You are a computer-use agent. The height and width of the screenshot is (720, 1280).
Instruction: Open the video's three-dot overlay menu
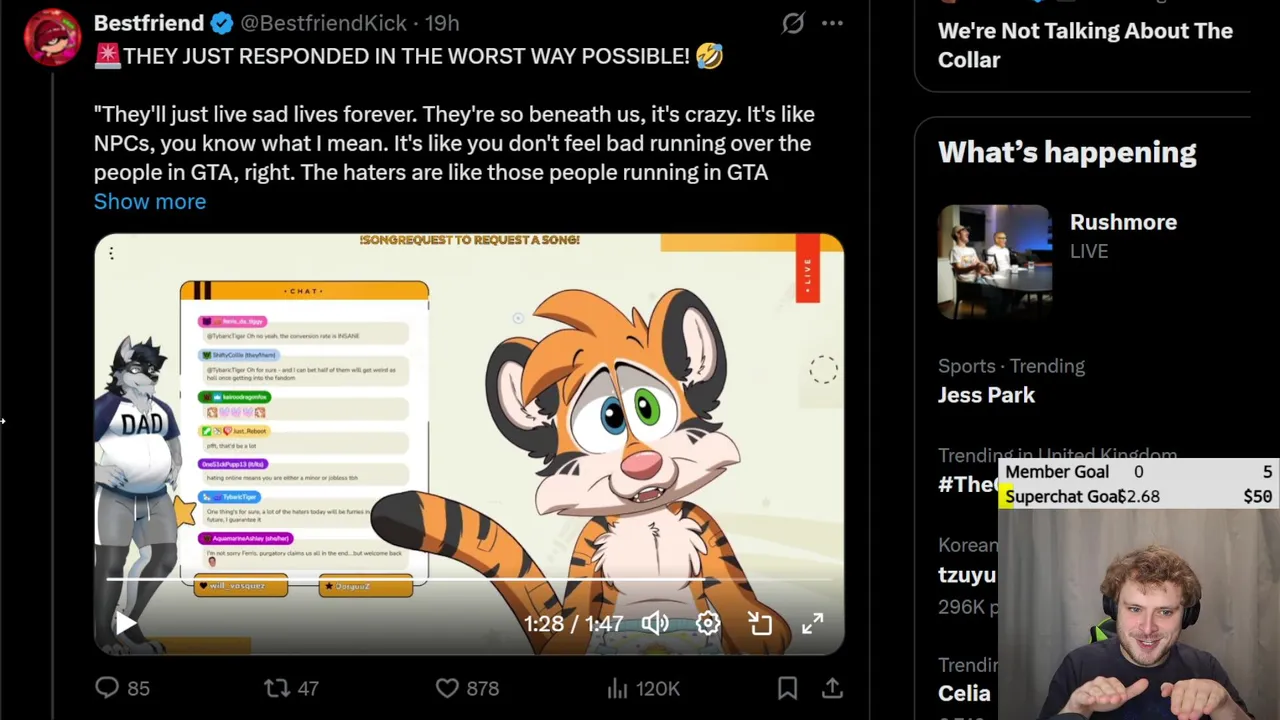[112, 254]
